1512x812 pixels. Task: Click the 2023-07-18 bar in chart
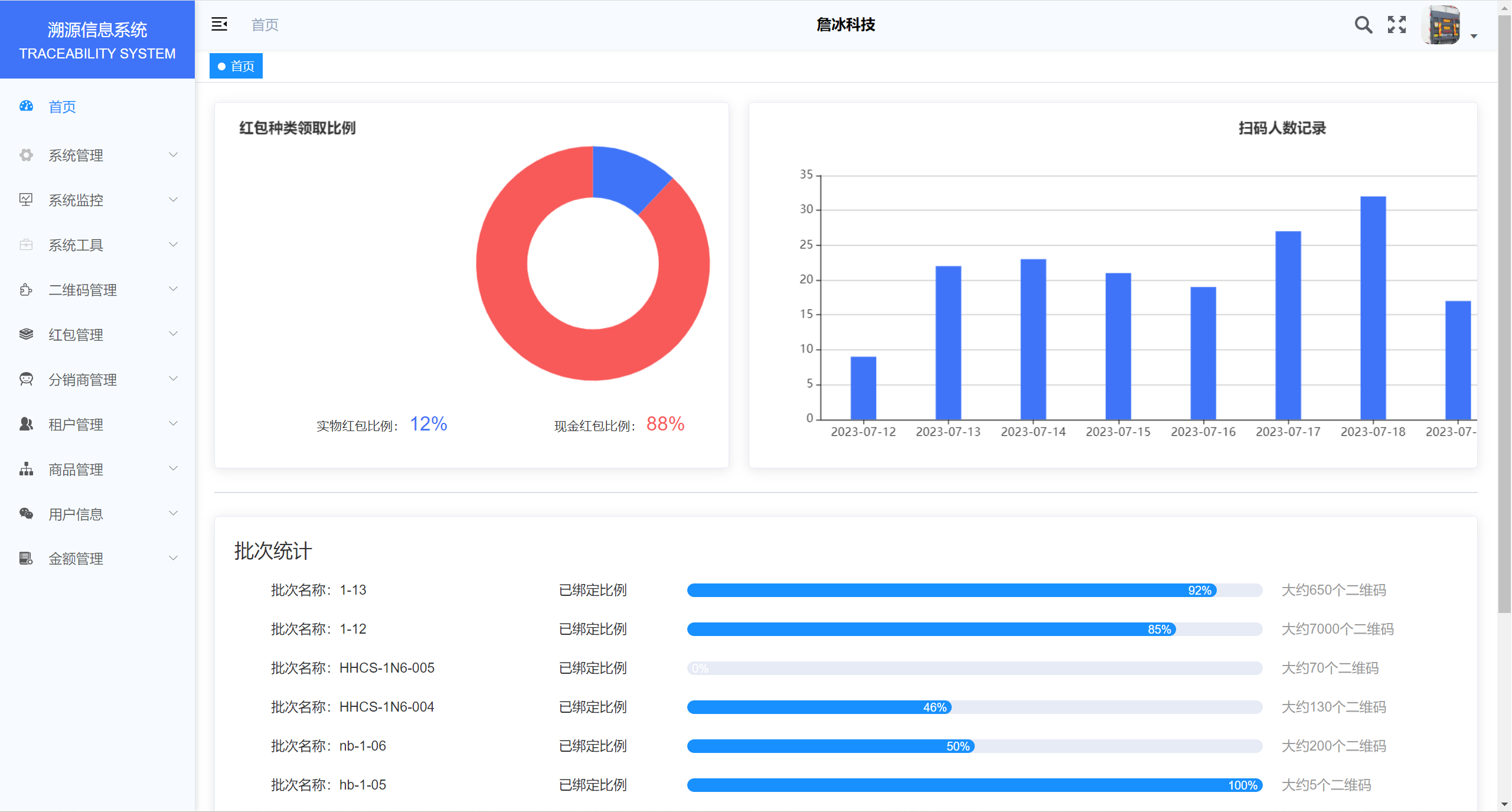click(x=1373, y=307)
